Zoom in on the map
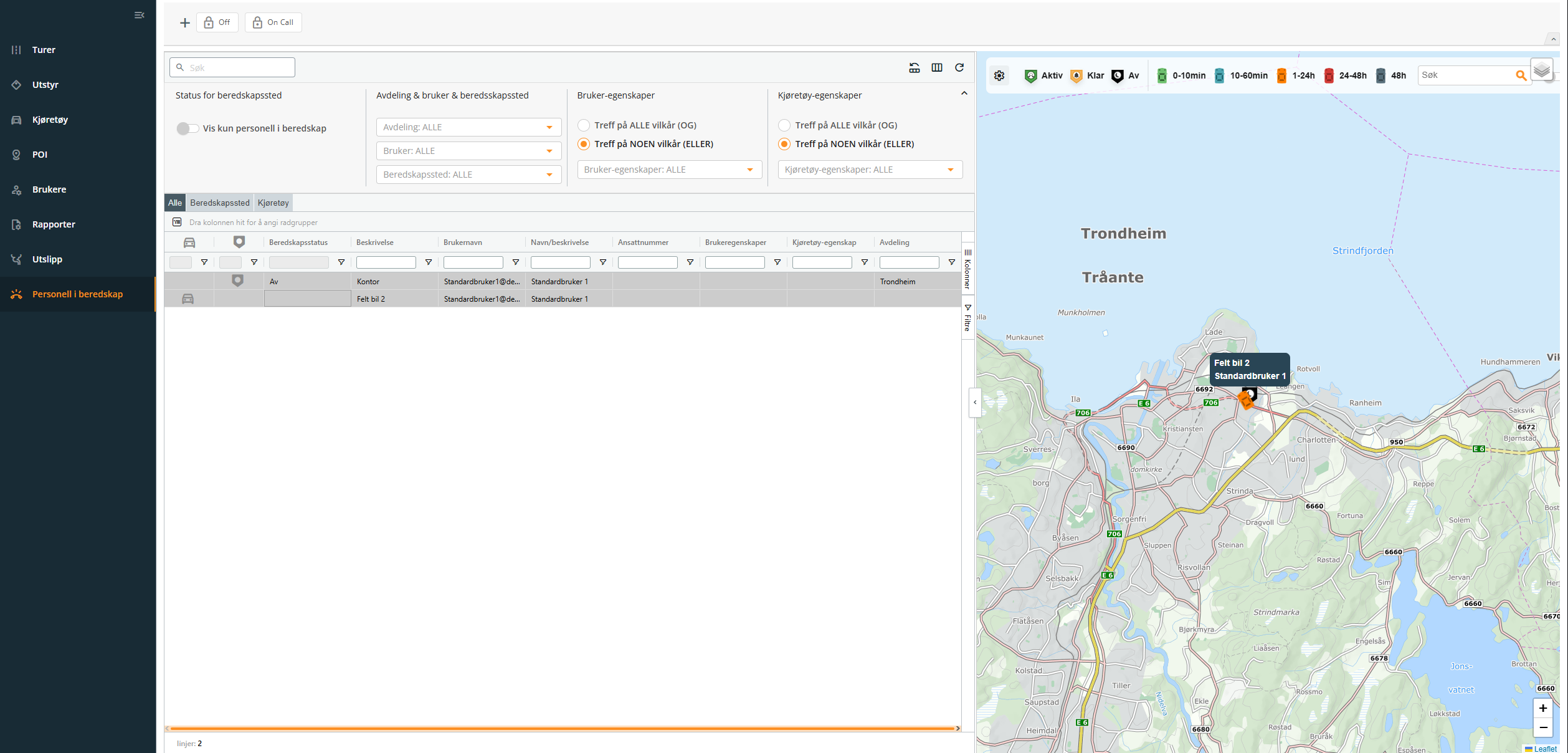 point(1543,708)
